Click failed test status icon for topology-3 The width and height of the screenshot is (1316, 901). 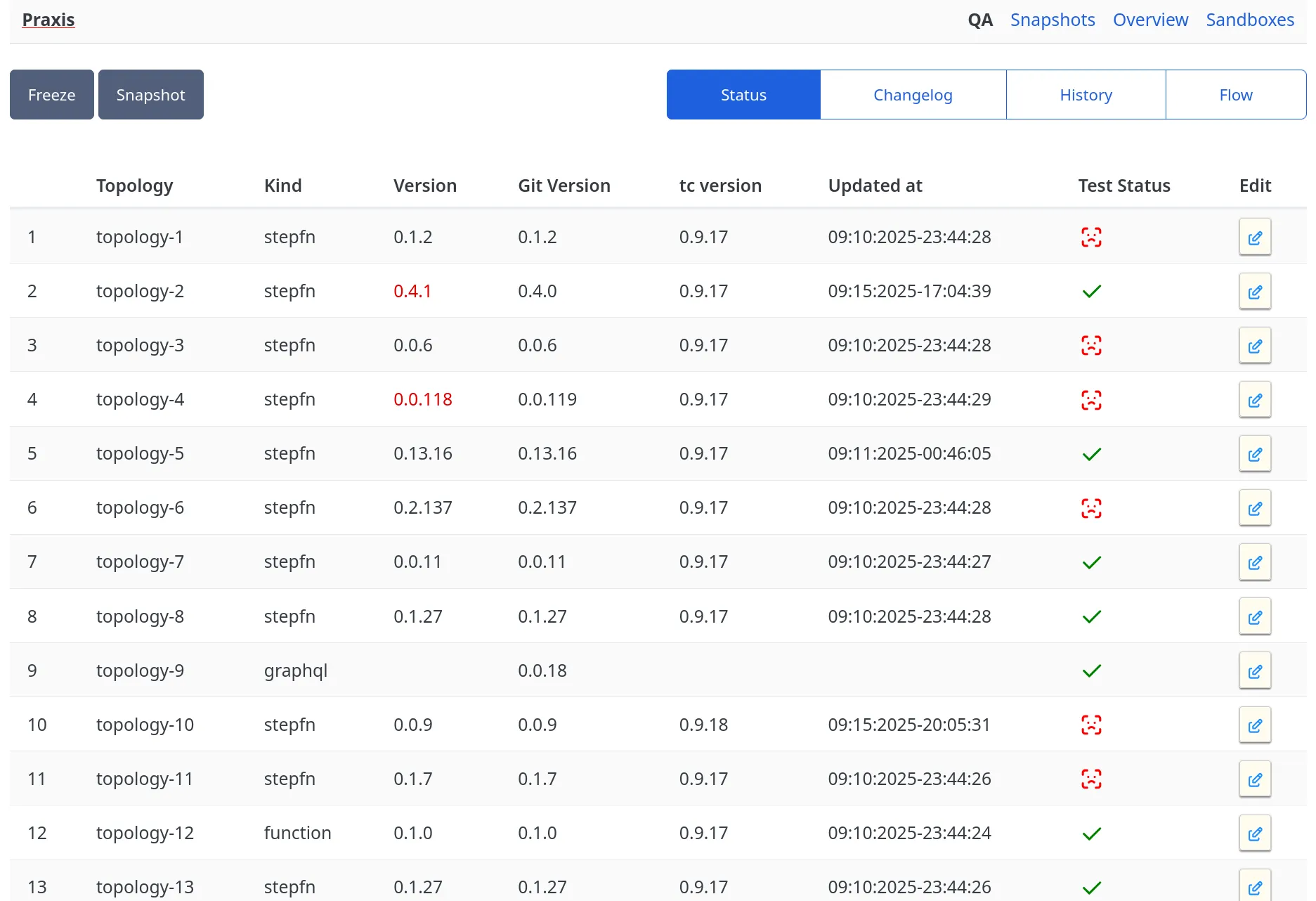pyautogui.click(x=1090, y=346)
